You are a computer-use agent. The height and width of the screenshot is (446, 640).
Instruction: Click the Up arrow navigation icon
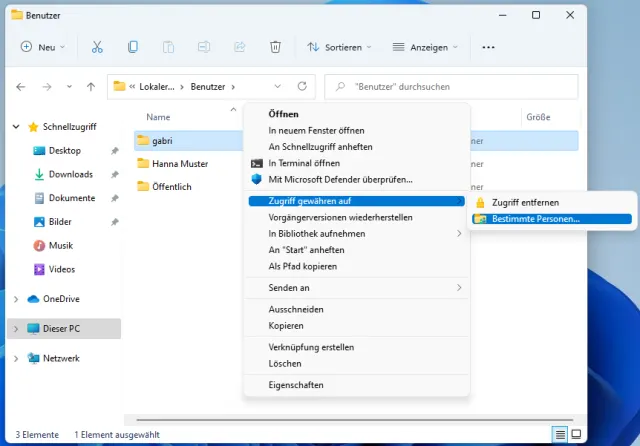point(91,87)
